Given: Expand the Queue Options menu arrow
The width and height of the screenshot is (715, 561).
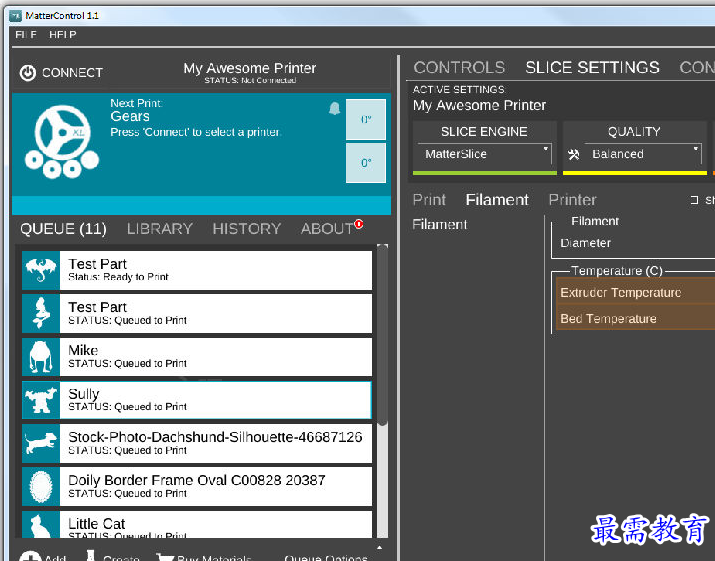Looking at the screenshot, I should [x=379, y=547].
